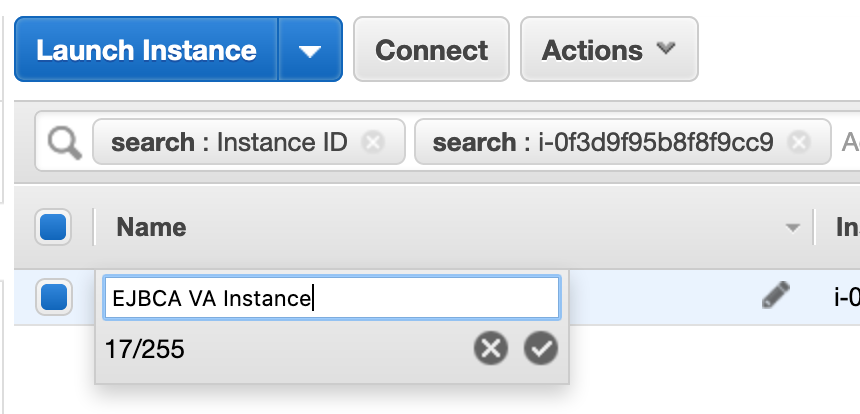Click the Connect button
Viewport: 860px width, 414px height.
pyautogui.click(x=431, y=50)
